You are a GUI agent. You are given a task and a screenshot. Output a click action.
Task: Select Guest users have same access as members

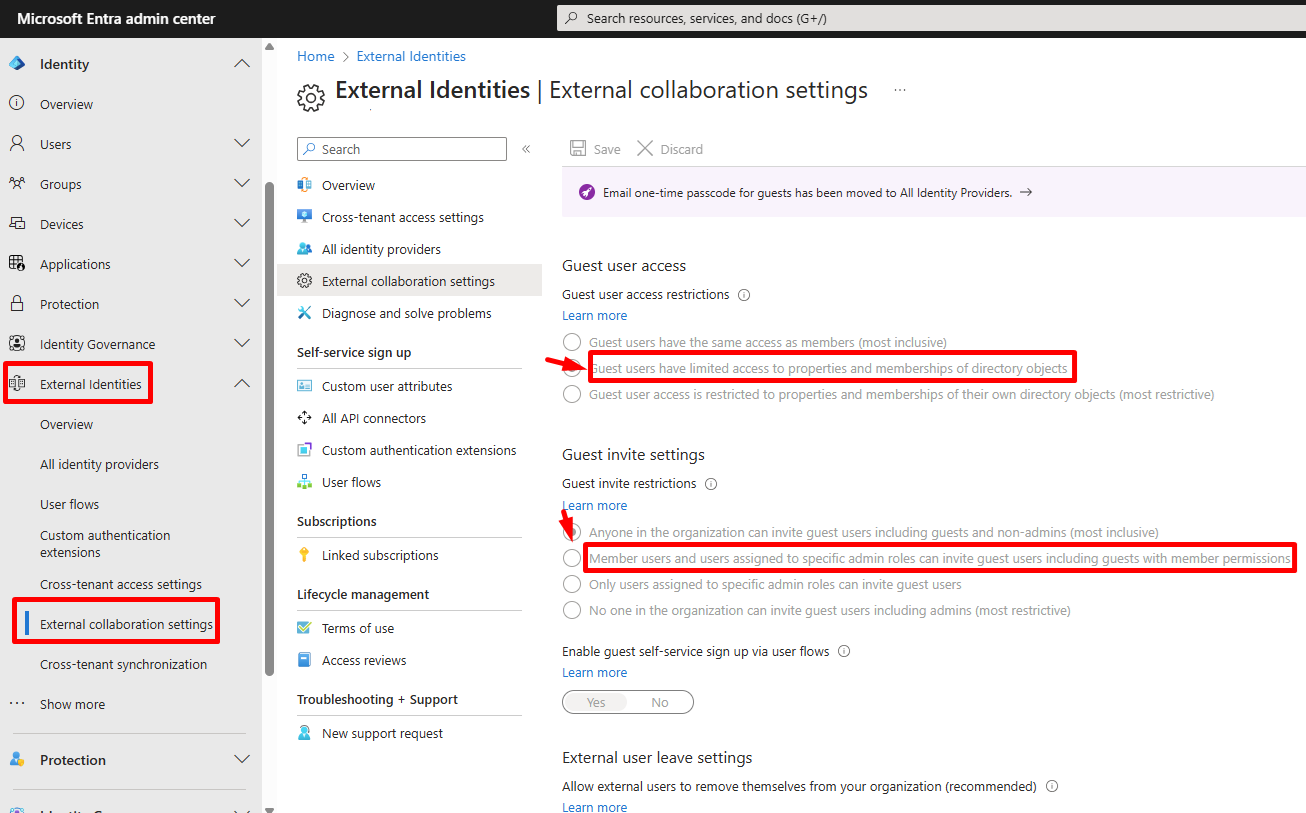pyautogui.click(x=572, y=342)
